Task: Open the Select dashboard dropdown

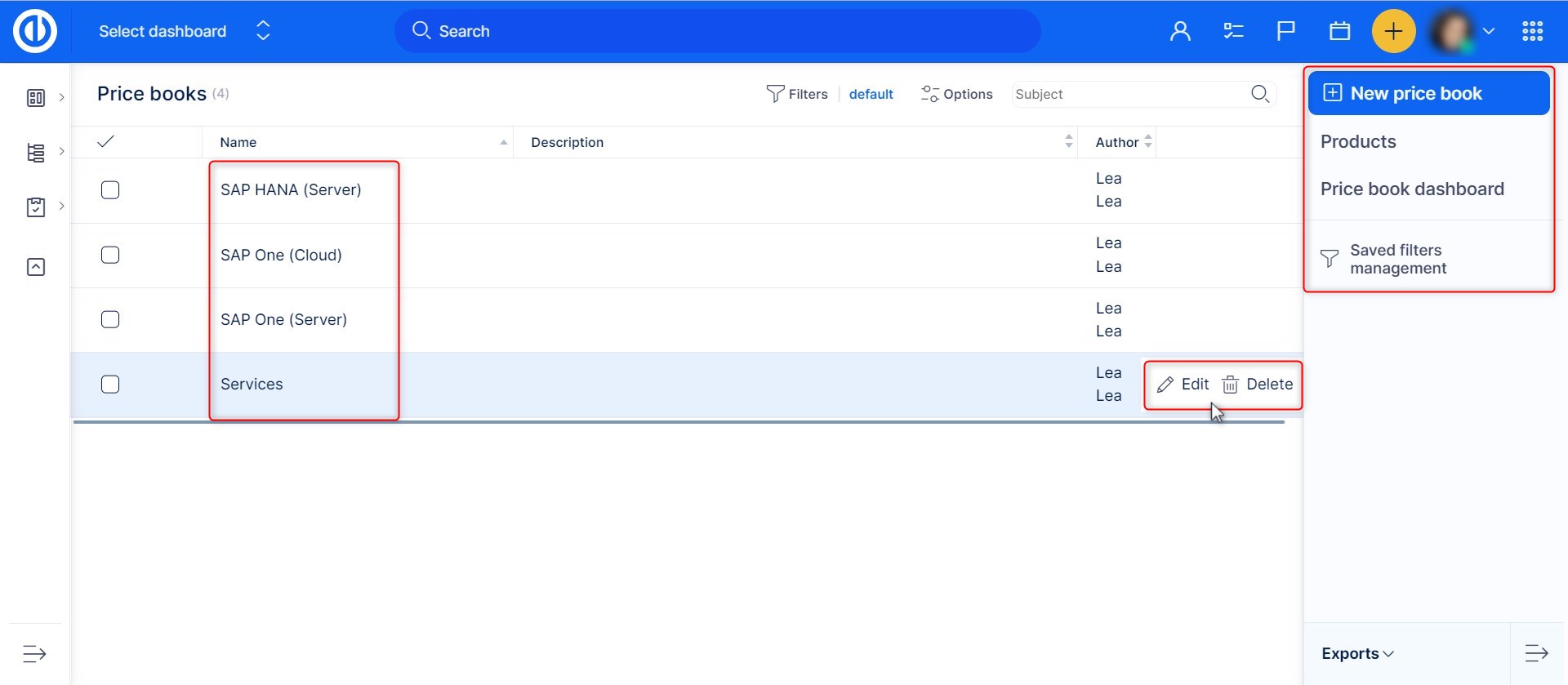Action: (184, 31)
